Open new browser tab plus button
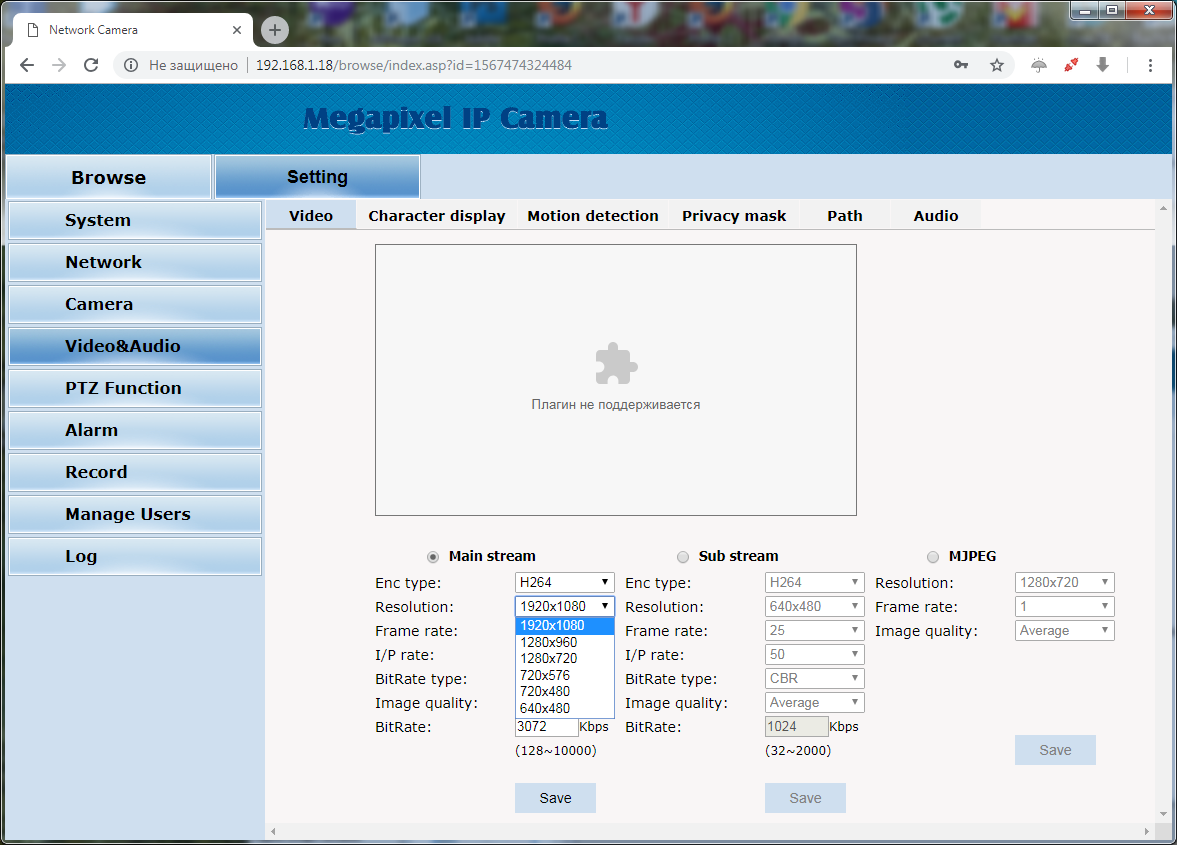The image size is (1177, 845). [274, 30]
